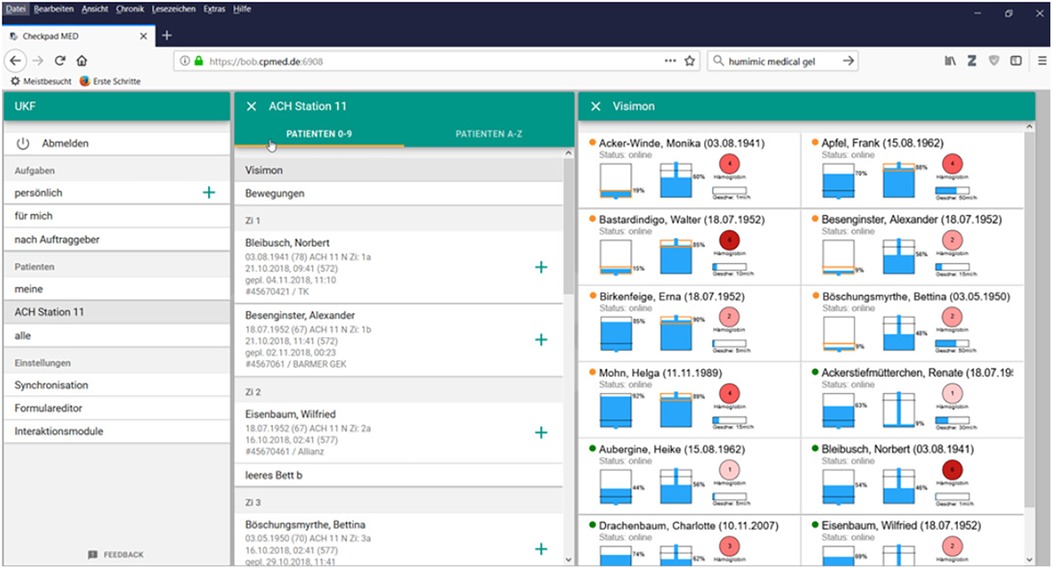Click the browser home icon
Image resolution: width=1052 pixels, height=568 pixels.
pos(82,61)
